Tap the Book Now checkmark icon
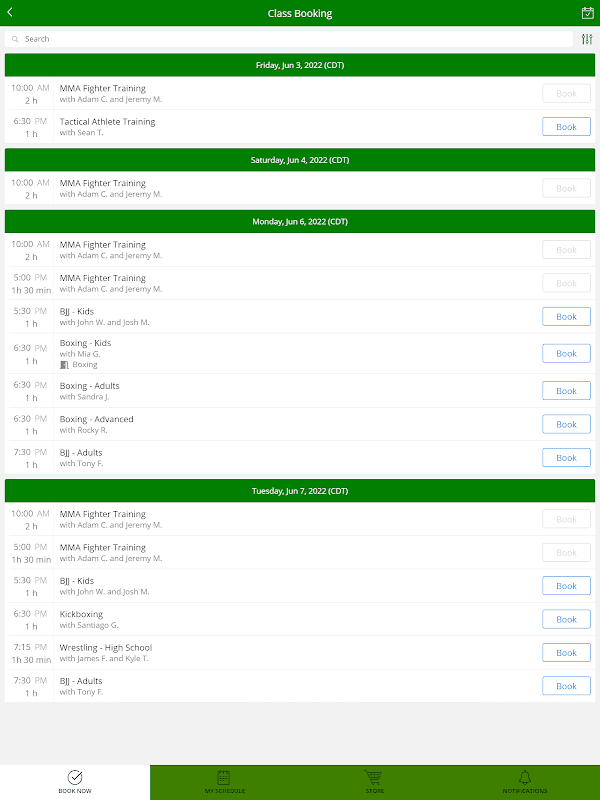 75,777
